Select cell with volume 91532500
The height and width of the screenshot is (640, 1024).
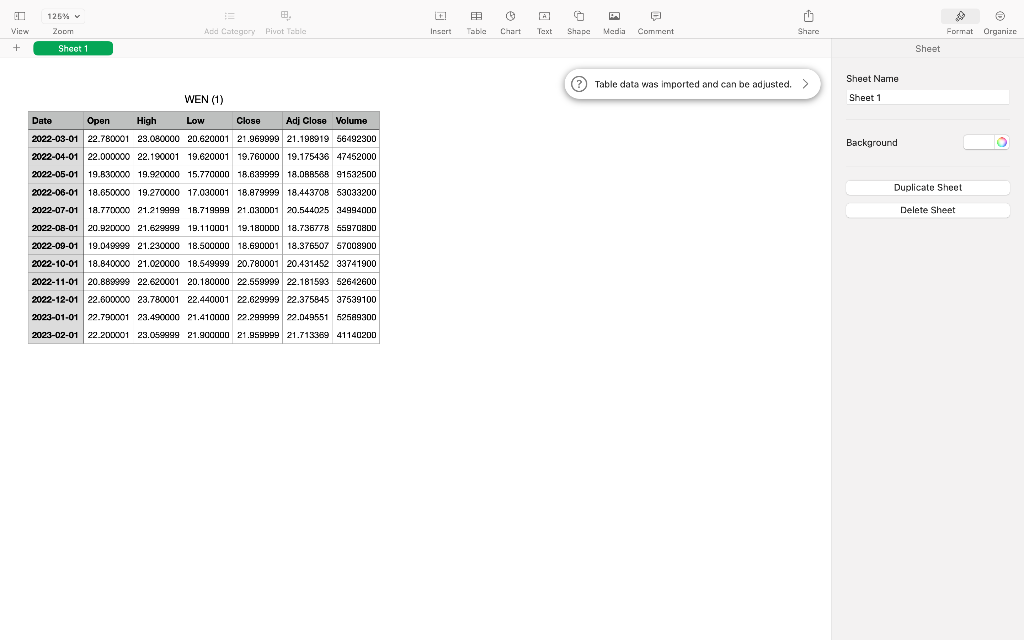coord(356,174)
